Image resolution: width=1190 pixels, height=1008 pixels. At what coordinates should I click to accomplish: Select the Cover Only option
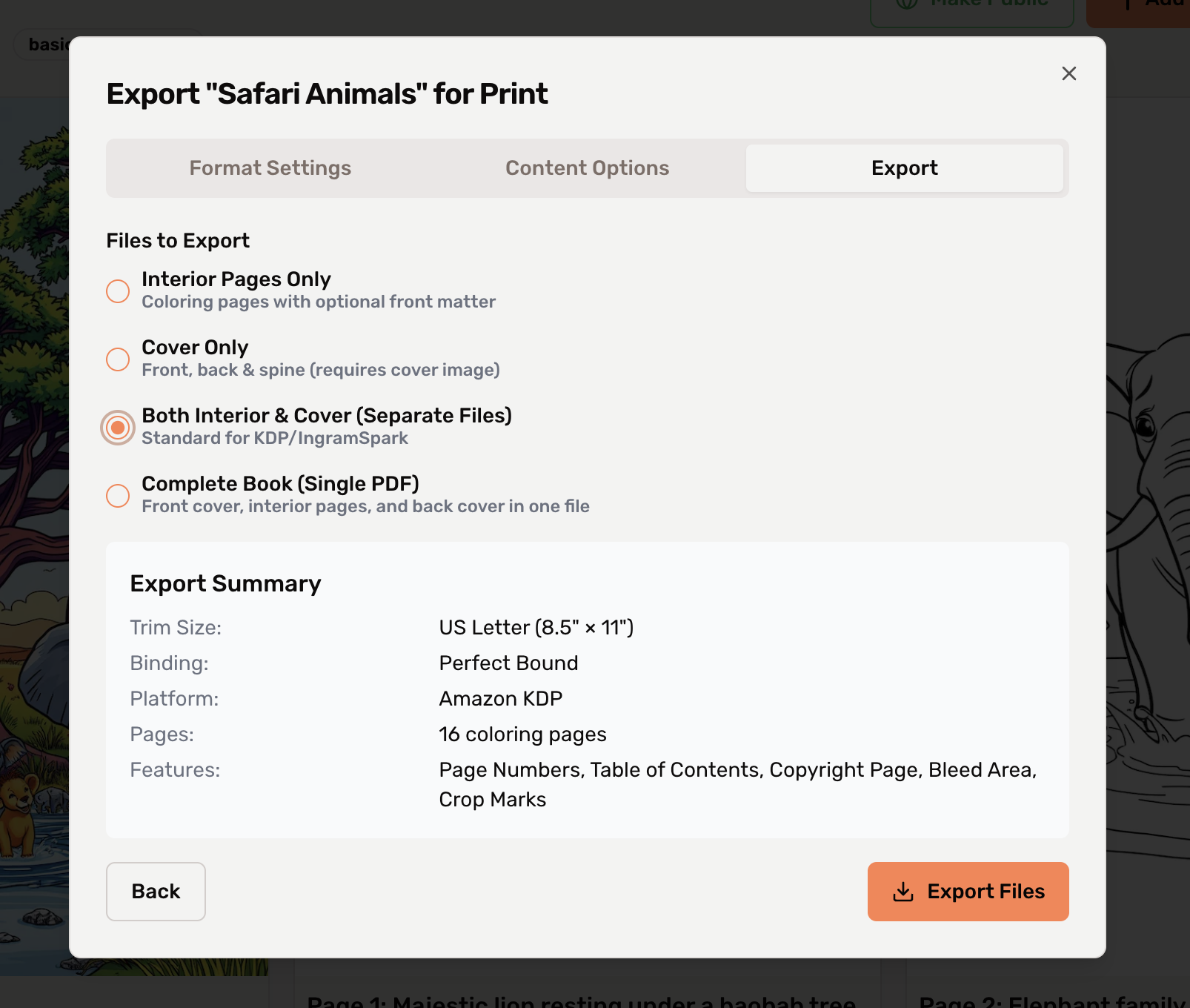(117, 359)
